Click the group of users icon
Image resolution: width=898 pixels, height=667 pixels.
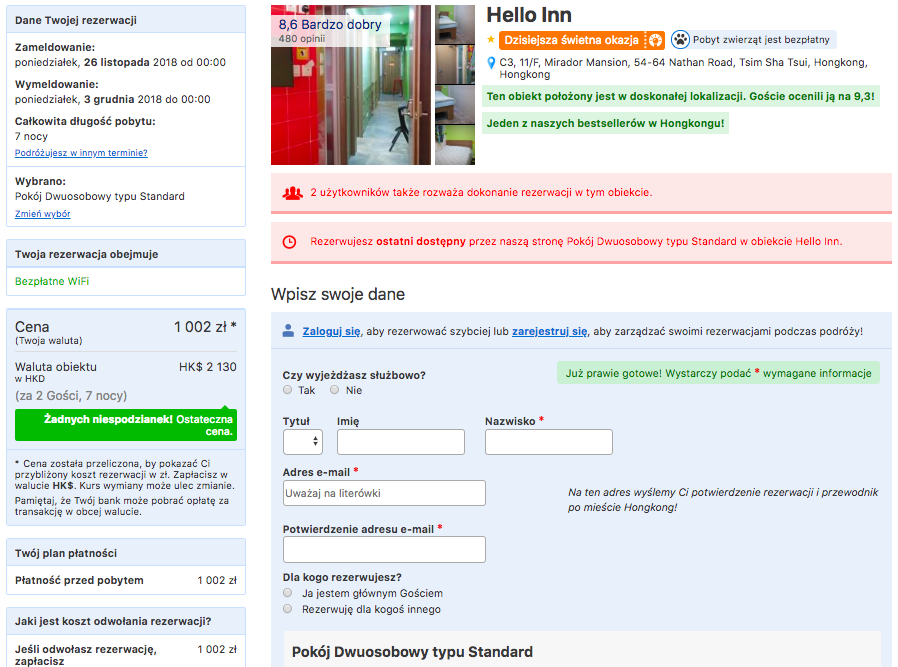292,193
